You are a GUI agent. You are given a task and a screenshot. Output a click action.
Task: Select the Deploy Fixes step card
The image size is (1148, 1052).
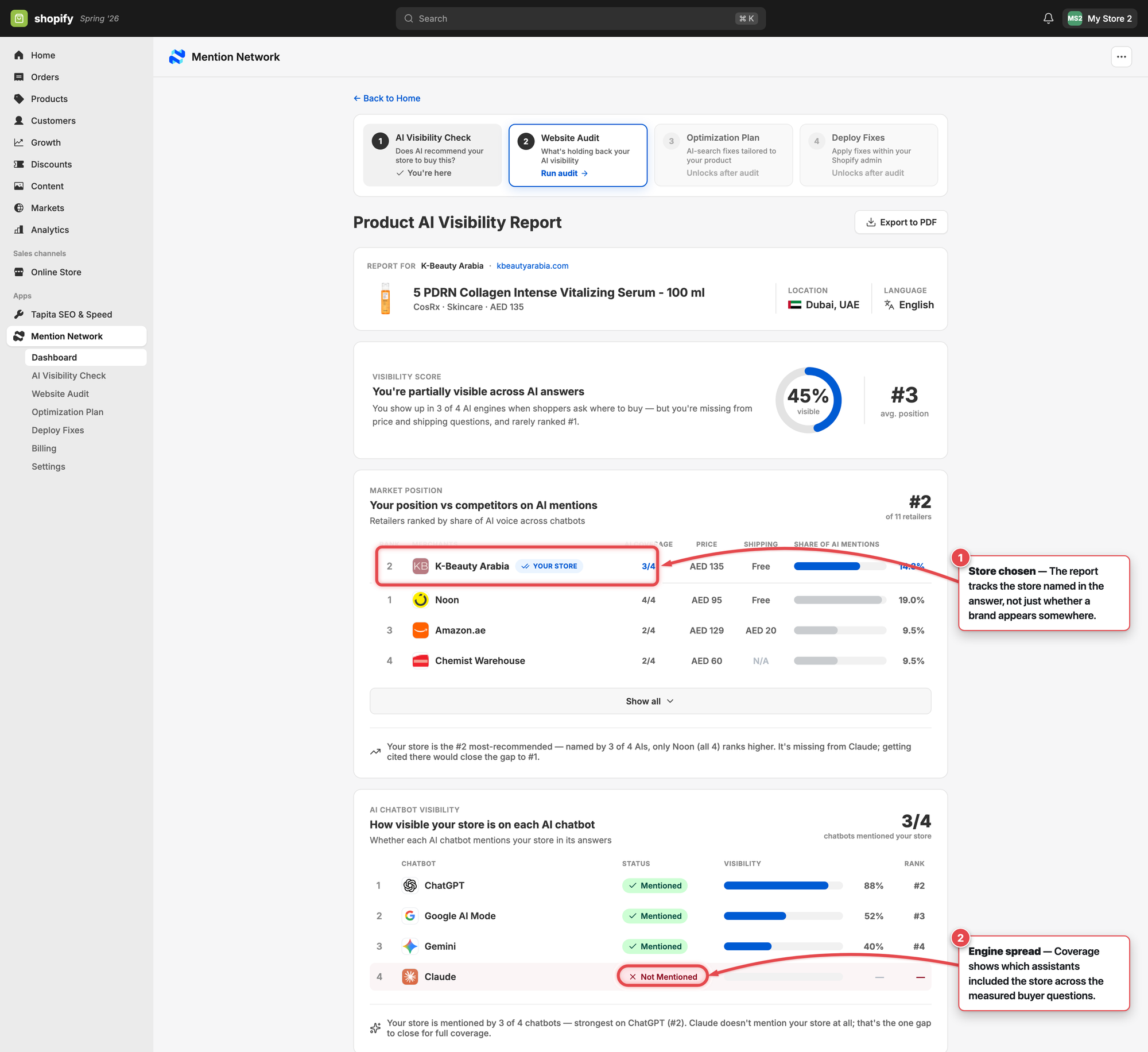coord(868,155)
